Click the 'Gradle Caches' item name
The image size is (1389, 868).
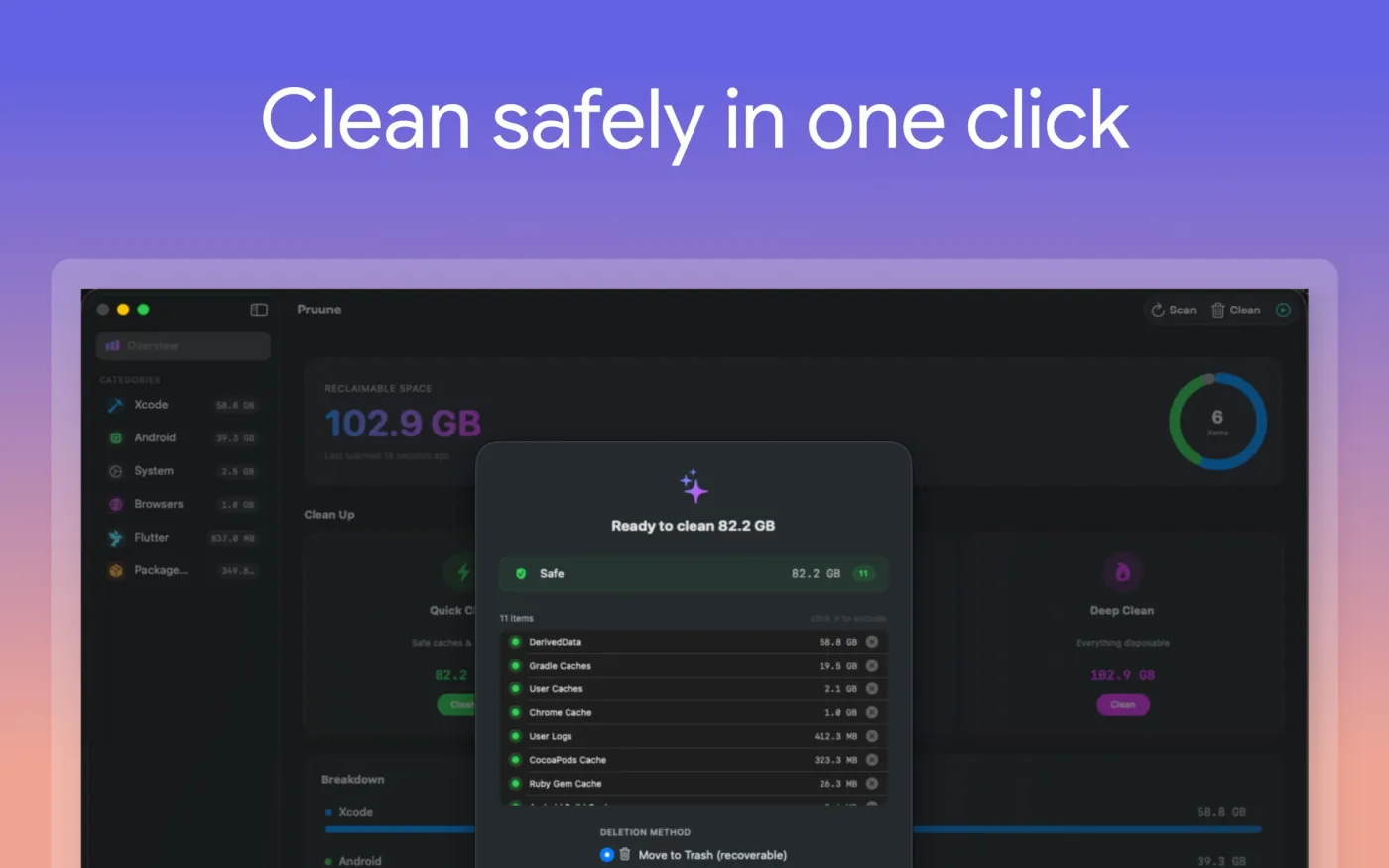[x=561, y=666]
